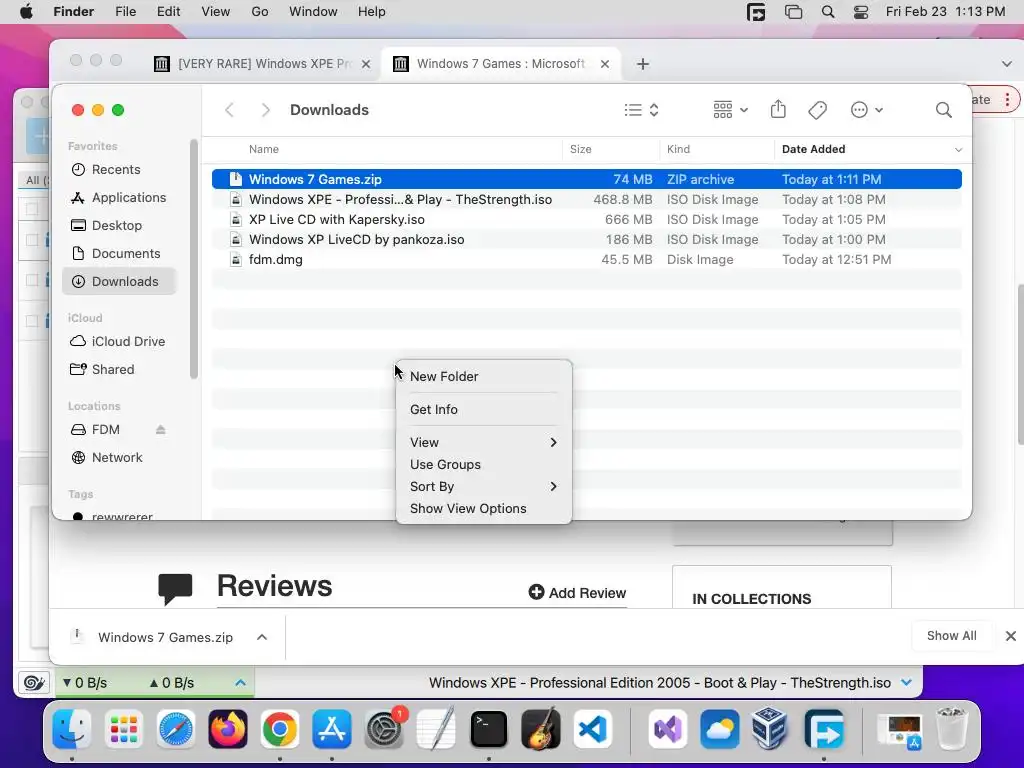Viewport: 1024px width, 768px height.
Task: Select Windows XP LiveCD by pankoza.iso
Action: (x=586, y=239)
